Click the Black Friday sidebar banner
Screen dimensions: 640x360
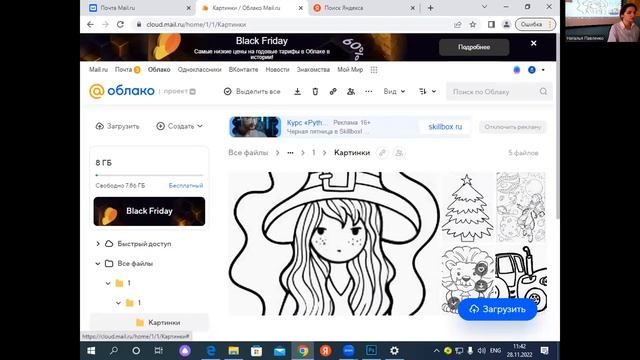point(149,211)
